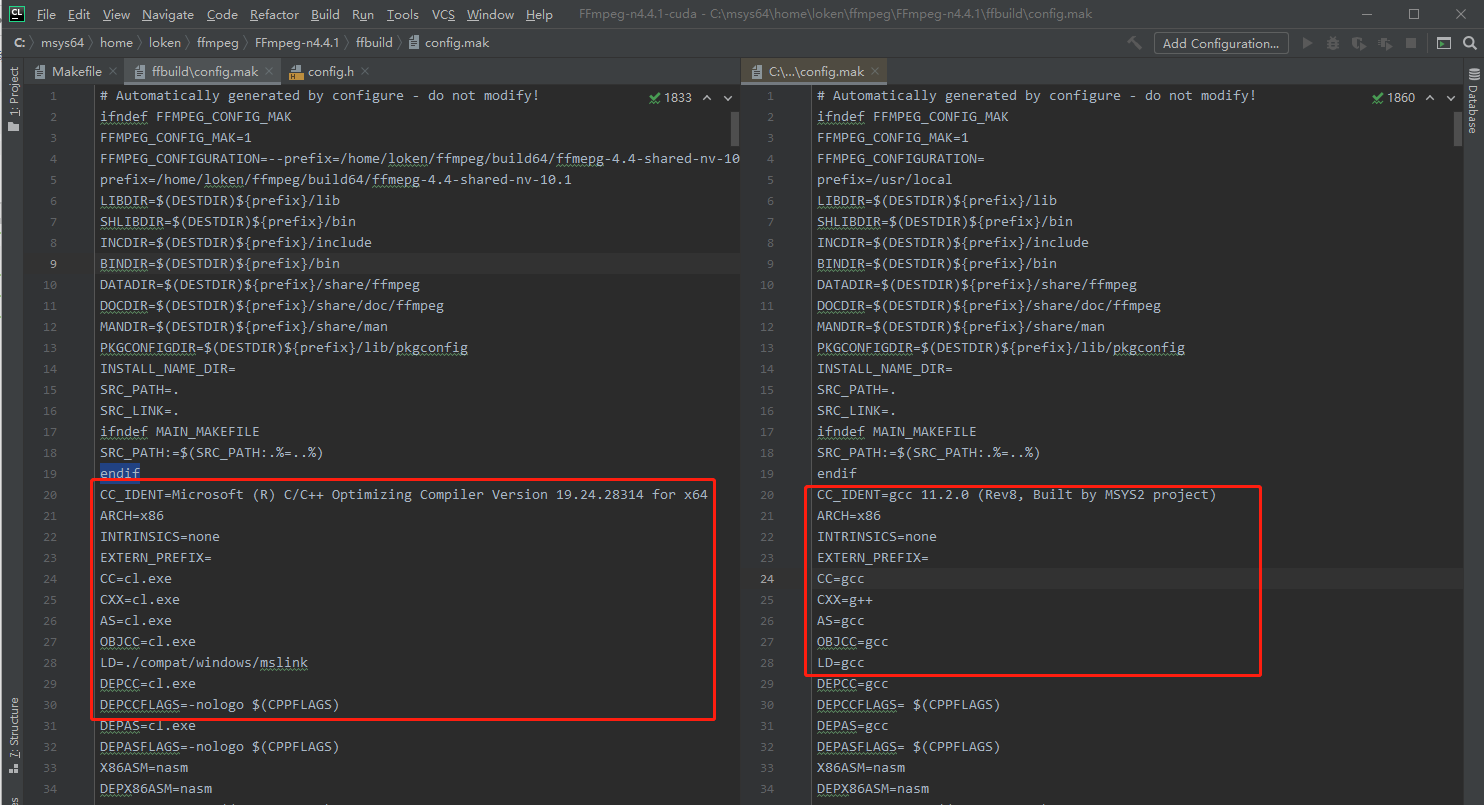Click the right editor vertical scrollbar thumb
1484x805 pixels.
(x=1459, y=128)
